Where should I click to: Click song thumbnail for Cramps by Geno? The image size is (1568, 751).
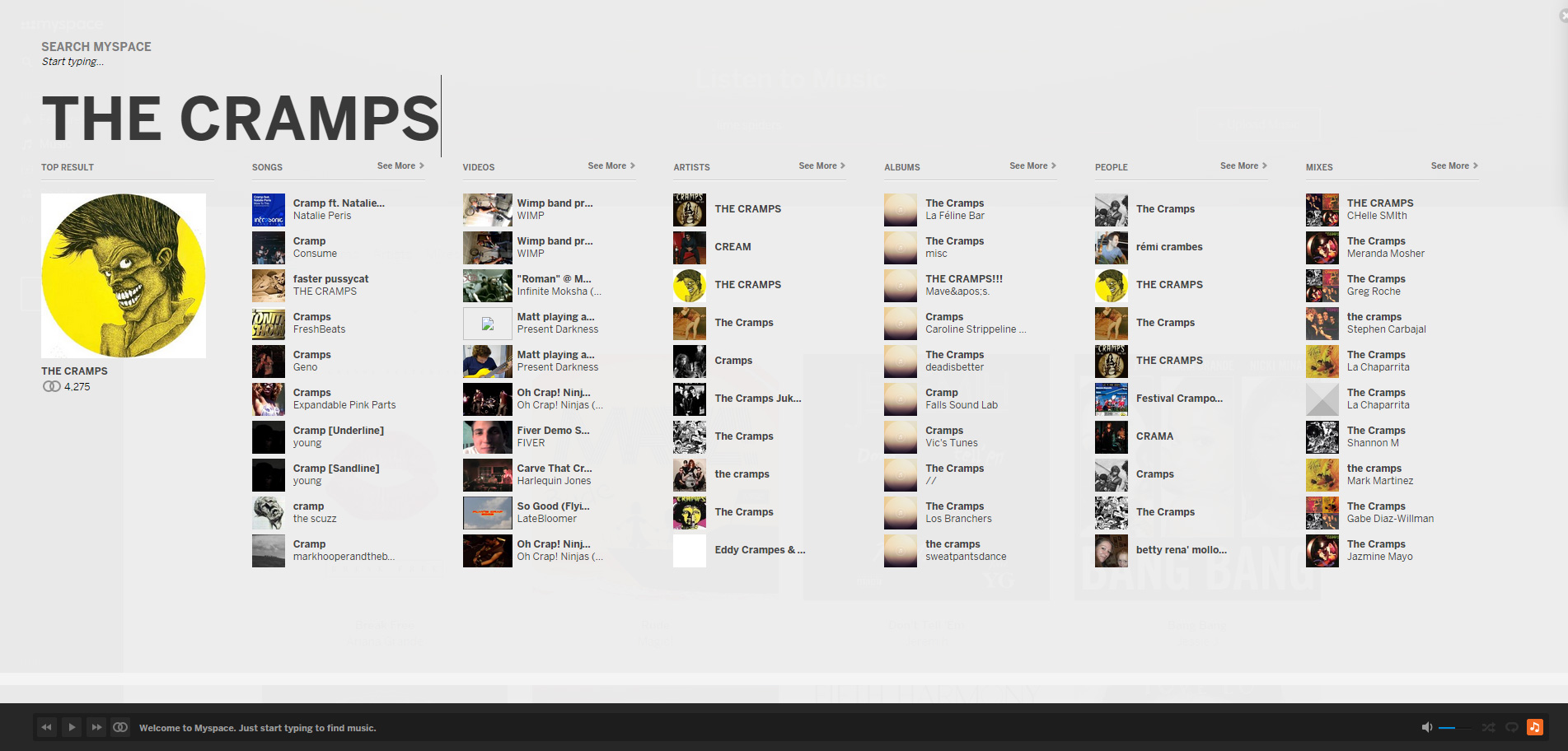(269, 362)
